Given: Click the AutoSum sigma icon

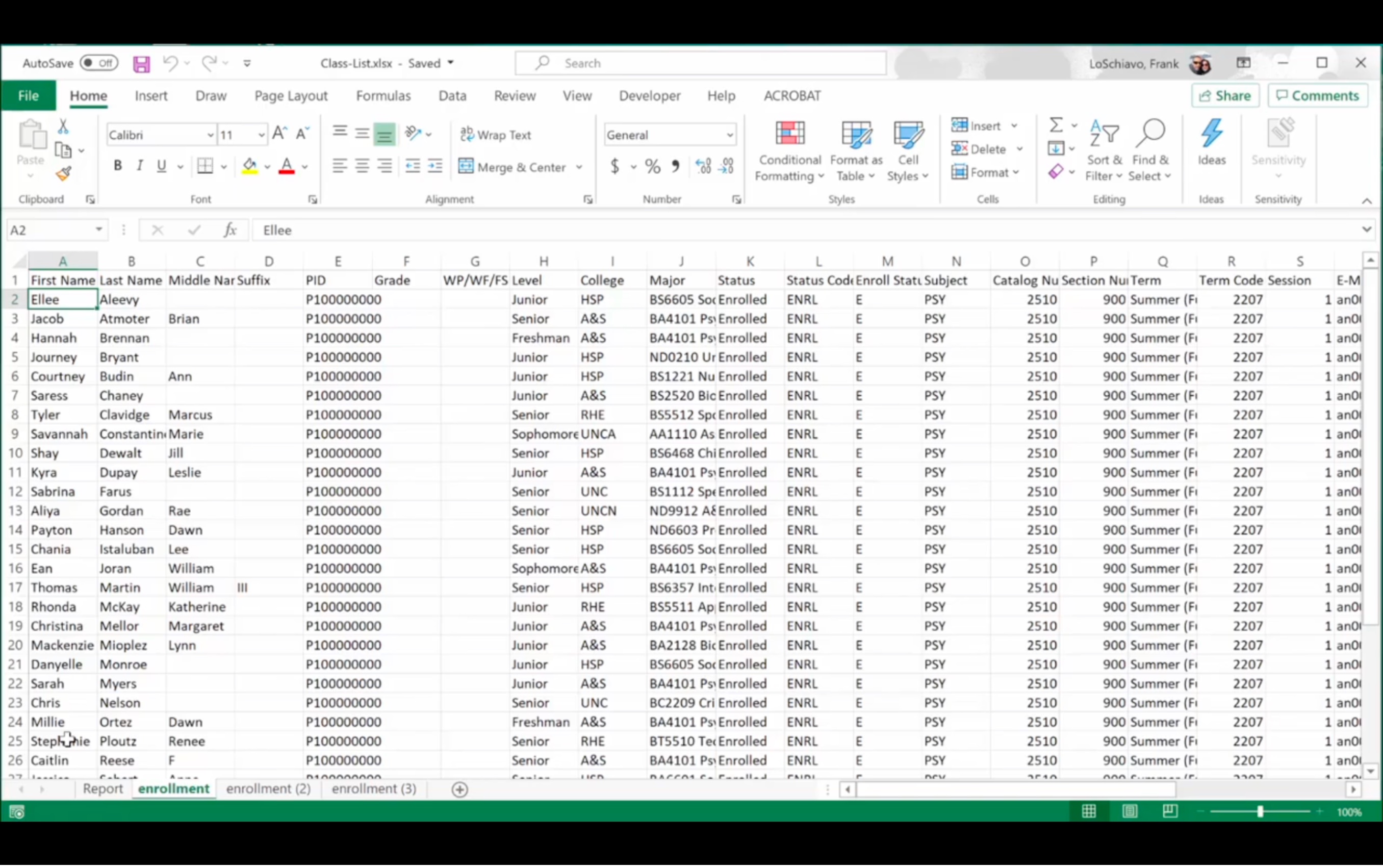Looking at the screenshot, I should coord(1056,125).
